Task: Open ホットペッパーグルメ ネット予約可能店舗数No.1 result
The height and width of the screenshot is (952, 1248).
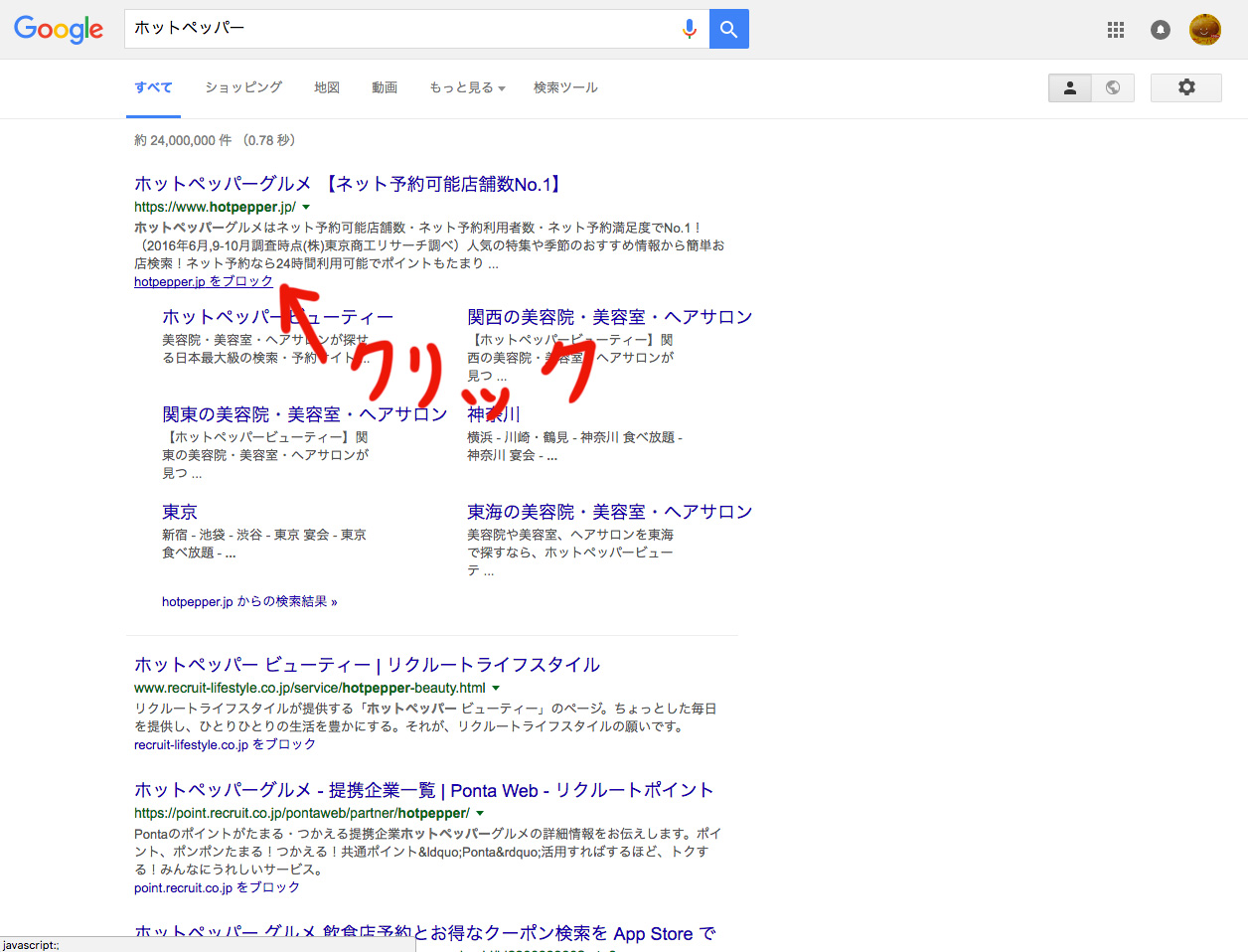Action: click(350, 184)
